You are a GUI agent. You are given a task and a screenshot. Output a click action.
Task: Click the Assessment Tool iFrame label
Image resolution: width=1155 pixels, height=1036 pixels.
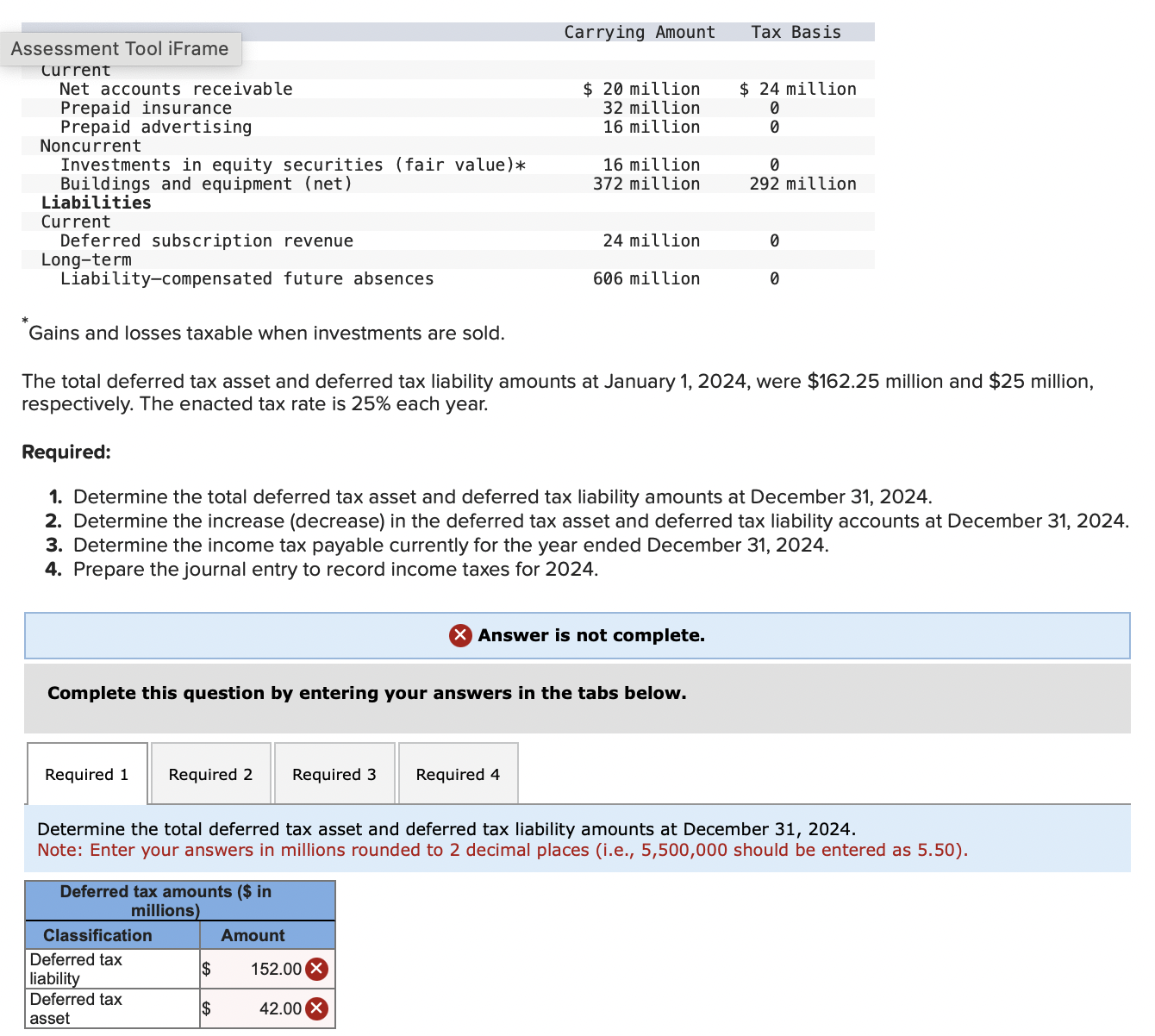[121, 48]
